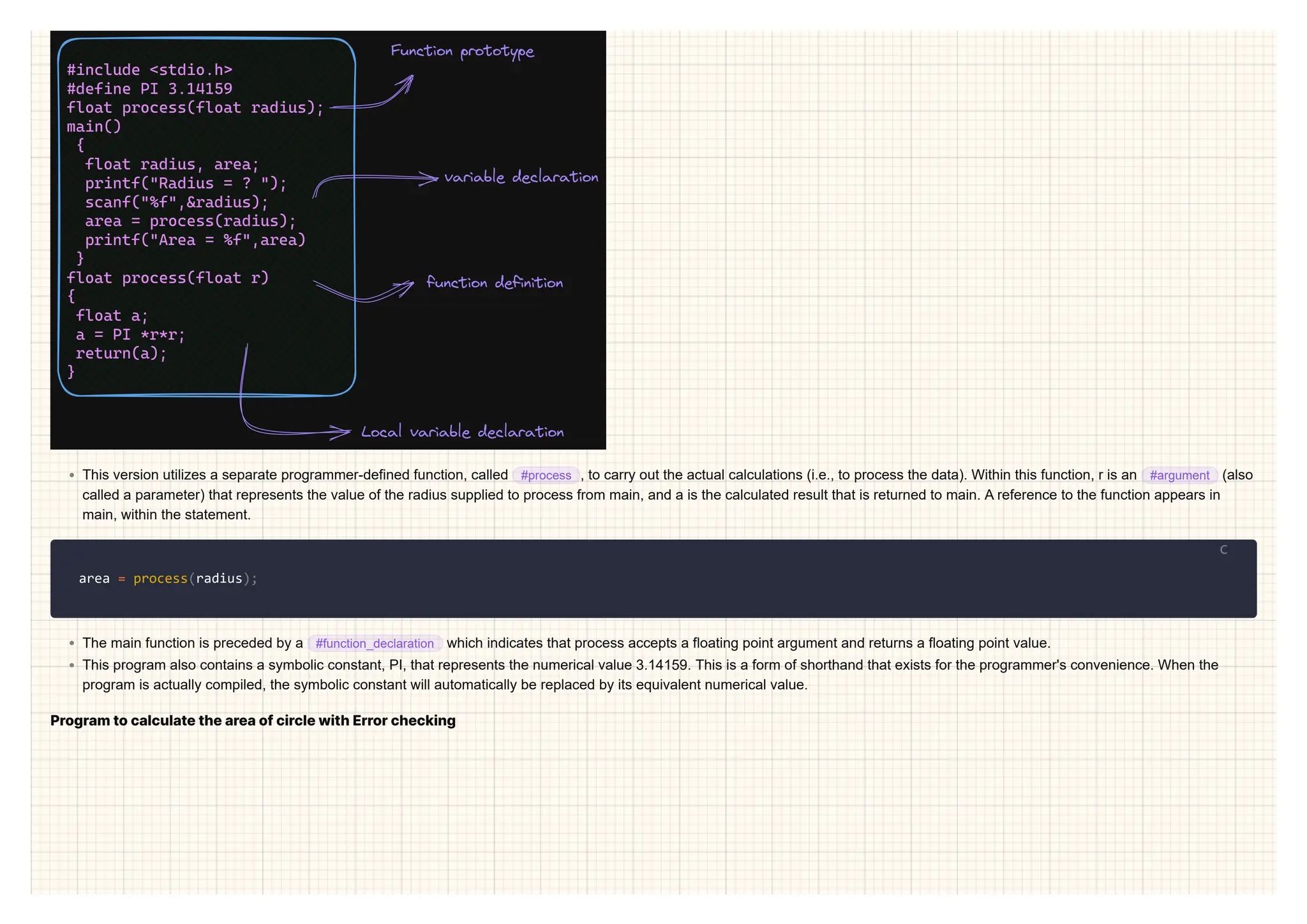1307x924 pixels.
Task: Click the bullet about symbolic constant PI
Action: click(x=650, y=674)
